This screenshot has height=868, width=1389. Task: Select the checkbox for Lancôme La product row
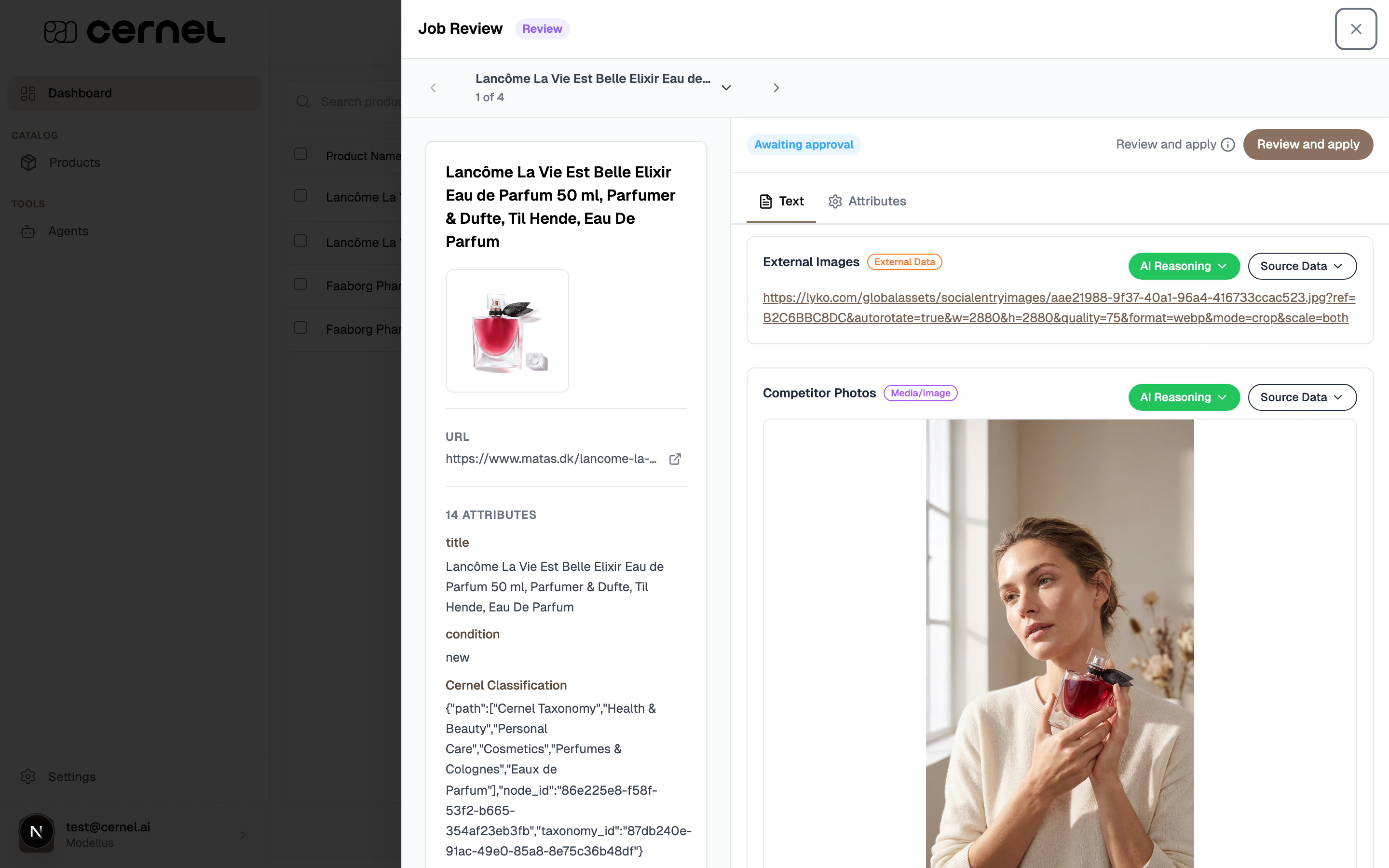tap(301, 195)
